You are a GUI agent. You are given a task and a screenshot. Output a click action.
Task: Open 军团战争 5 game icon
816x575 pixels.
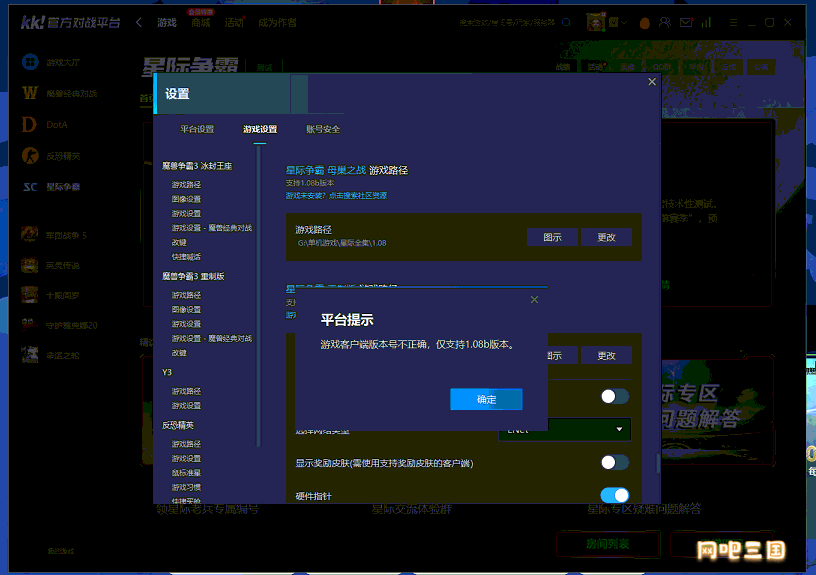(x=29, y=235)
